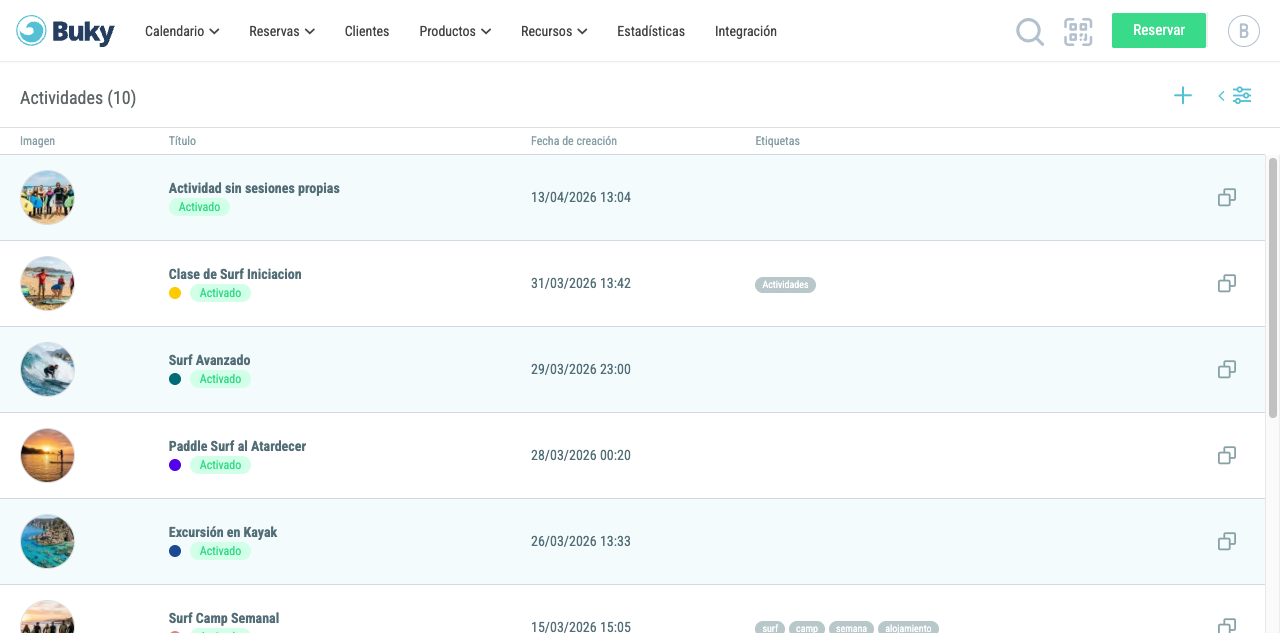
Task: Click Activado badge of Paddle Surf al Atardecer
Action: pos(220,465)
